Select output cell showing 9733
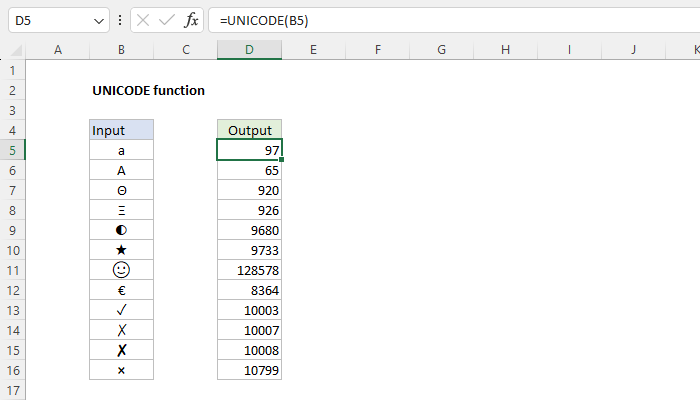Screen dimensions: 700x400 click(250, 250)
